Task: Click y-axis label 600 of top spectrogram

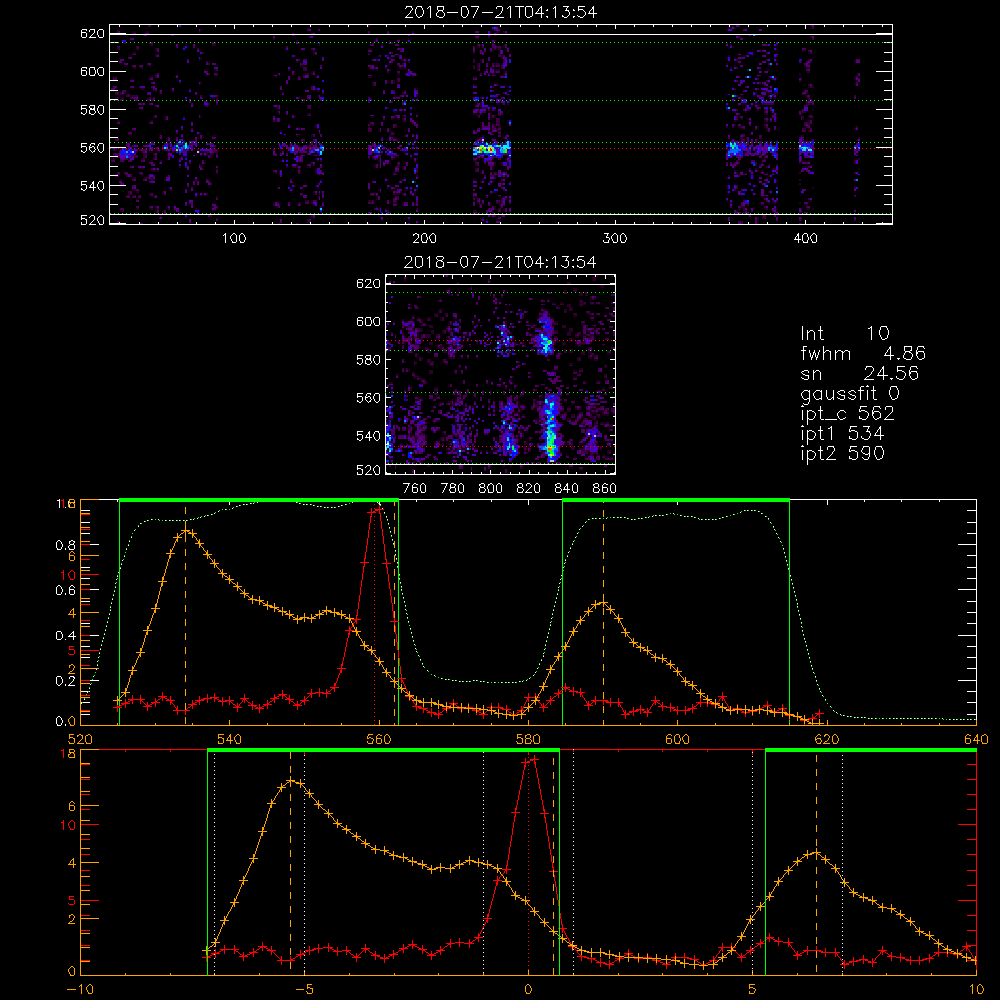Action: pyautogui.click(x=92, y=71)
